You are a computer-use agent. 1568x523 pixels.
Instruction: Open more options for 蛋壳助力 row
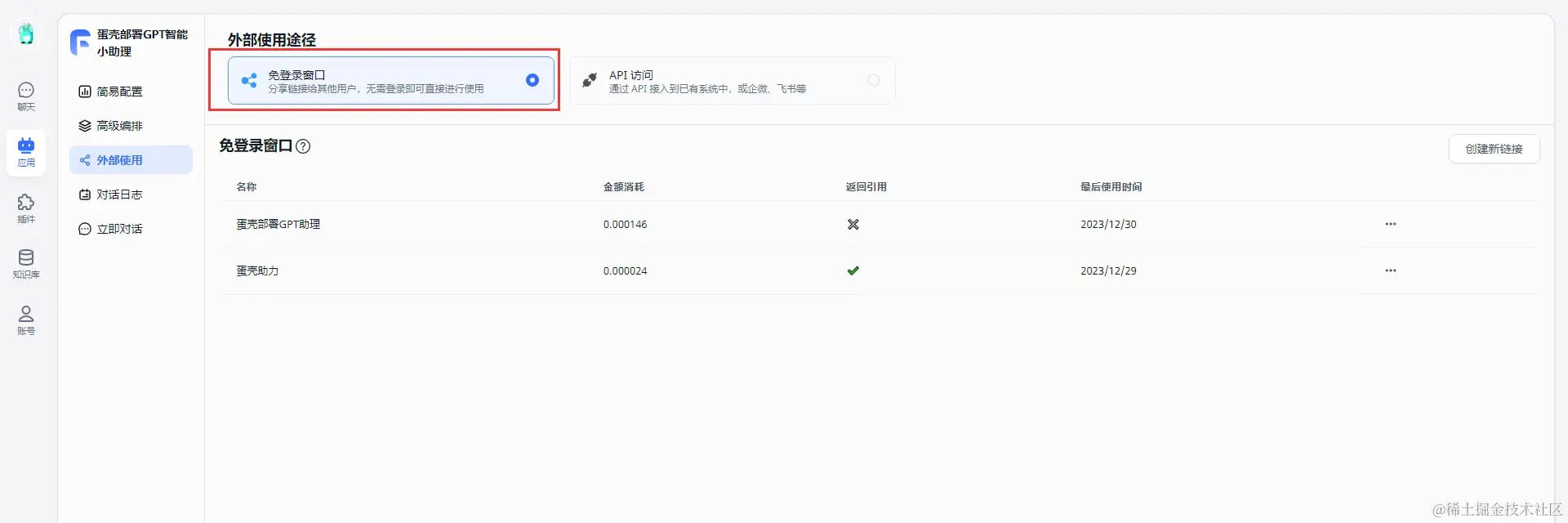pos(1391,270)
